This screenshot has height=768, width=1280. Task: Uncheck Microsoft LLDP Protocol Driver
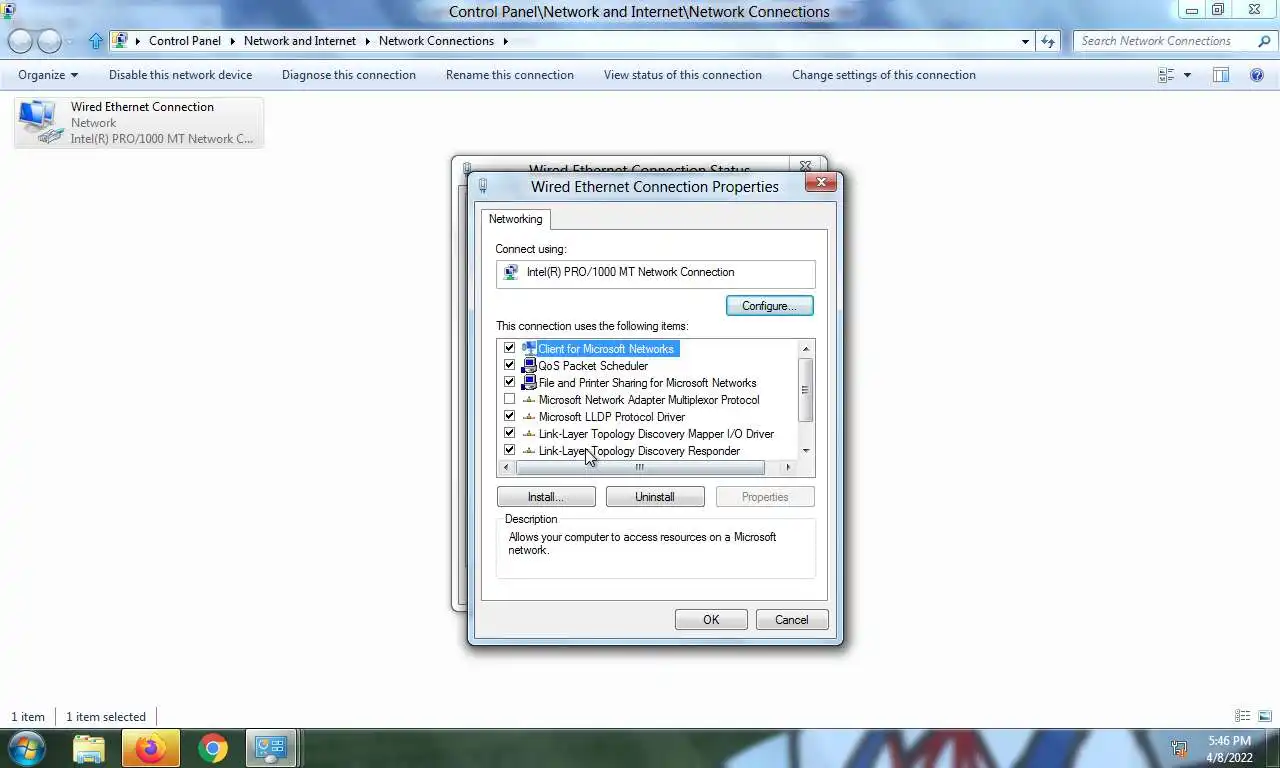pos(509,416)
